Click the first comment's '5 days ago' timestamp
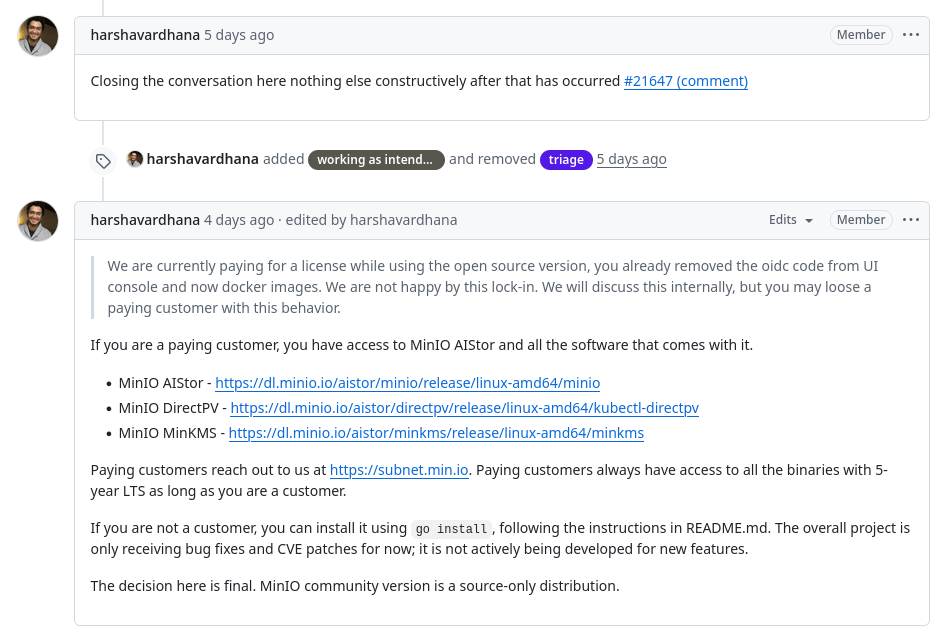947x634 pixels. [x=239, y=35]
